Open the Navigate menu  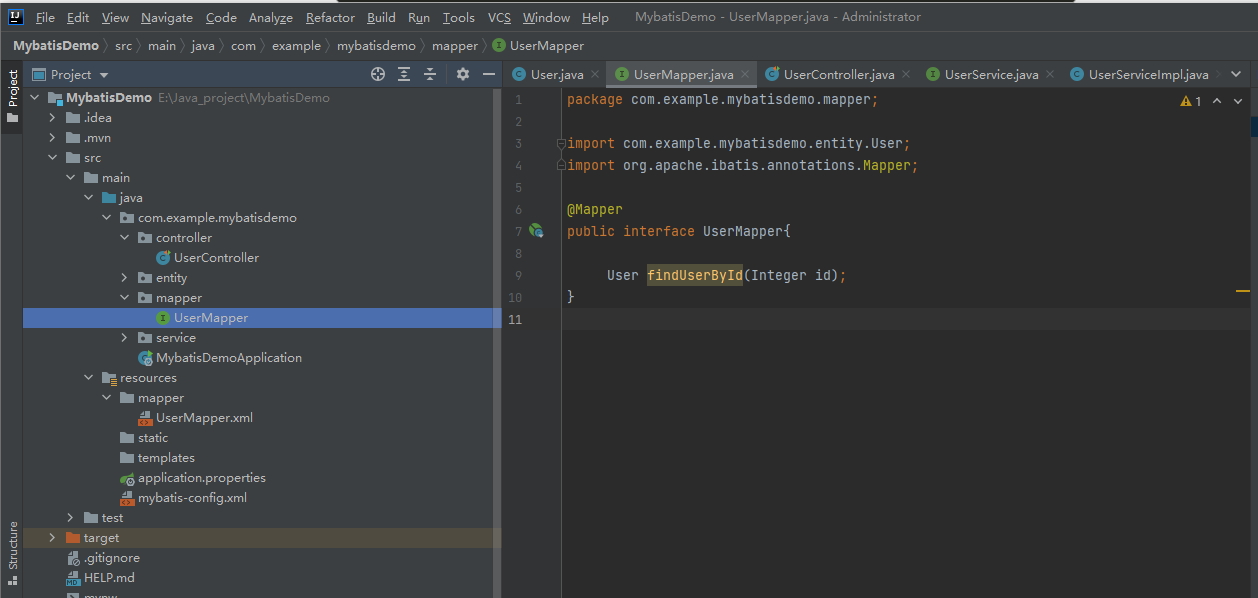tap(166, 17)
